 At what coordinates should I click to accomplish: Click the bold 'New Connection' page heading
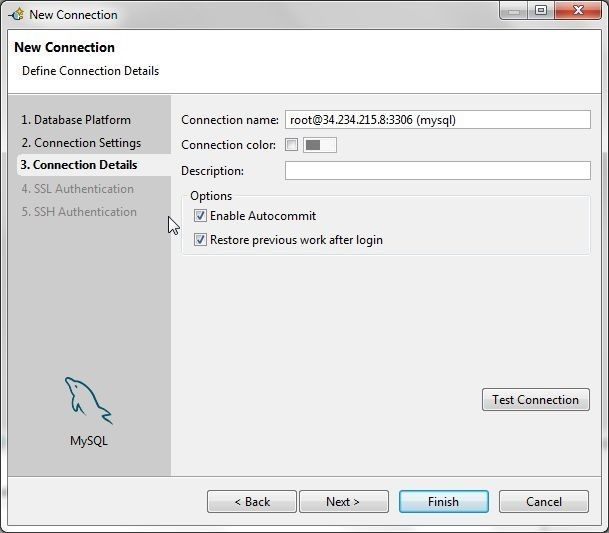(x=64, y=47)
